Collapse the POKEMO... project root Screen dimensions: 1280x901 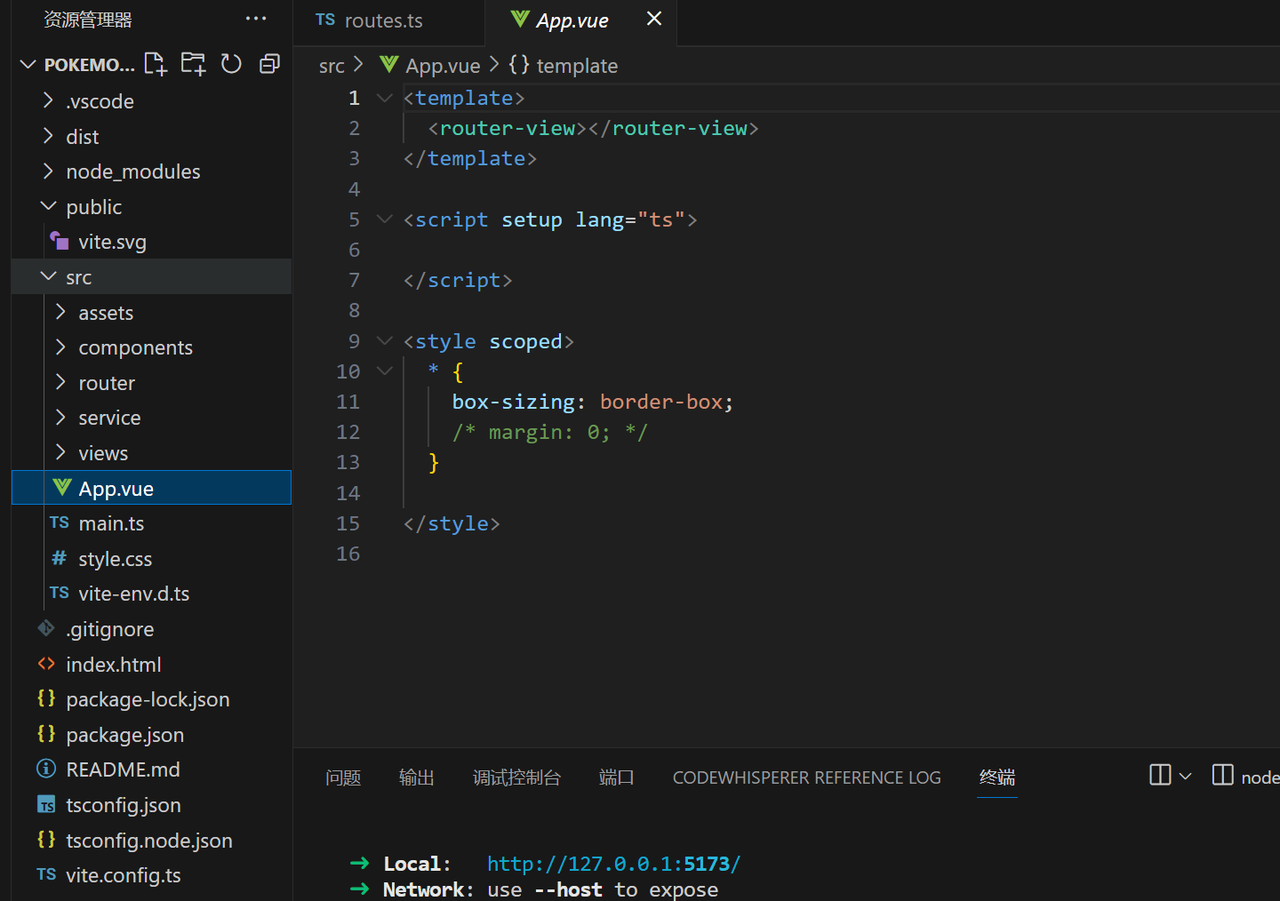pyautogui.click(x=28, y=64)
